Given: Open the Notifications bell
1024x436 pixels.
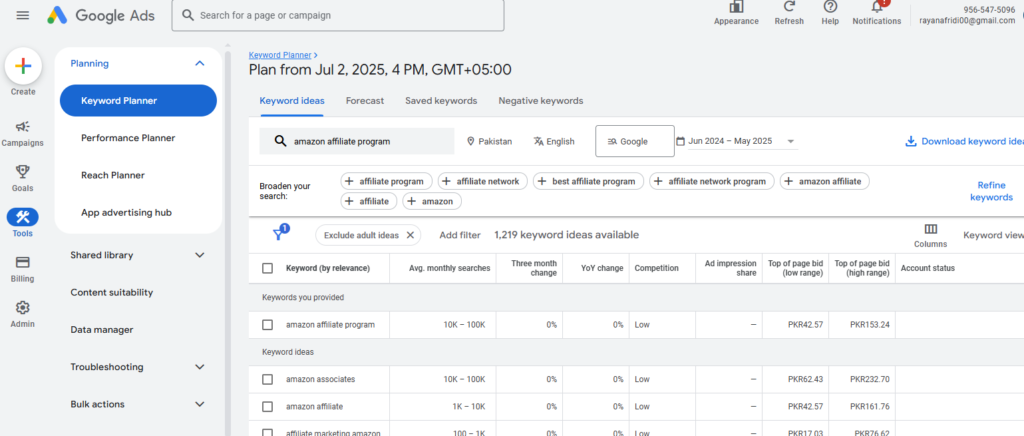Looking at the screenshot, I should [x=876, y=7].
